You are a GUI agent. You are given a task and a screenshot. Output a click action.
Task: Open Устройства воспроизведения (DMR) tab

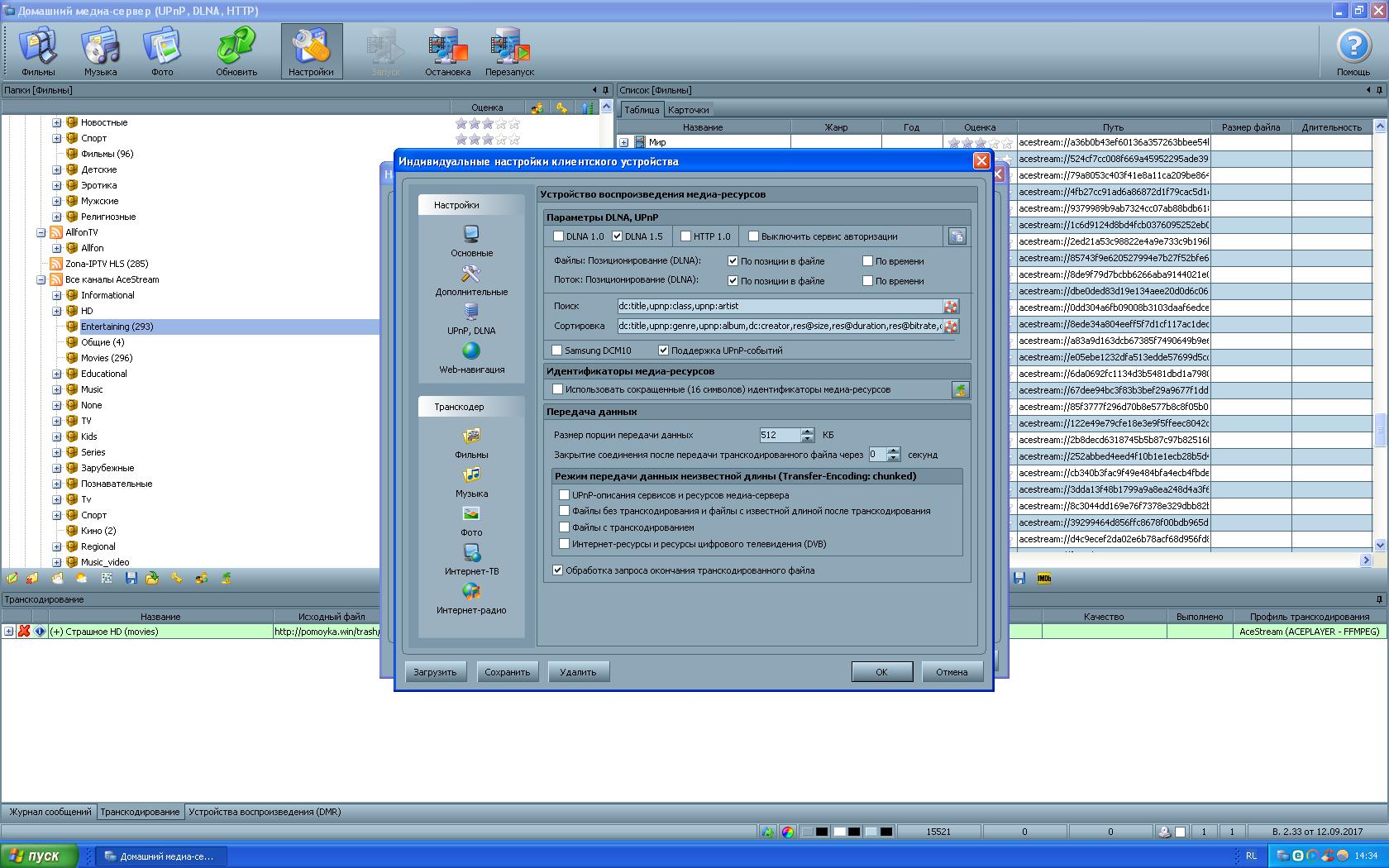pos(265,812)
